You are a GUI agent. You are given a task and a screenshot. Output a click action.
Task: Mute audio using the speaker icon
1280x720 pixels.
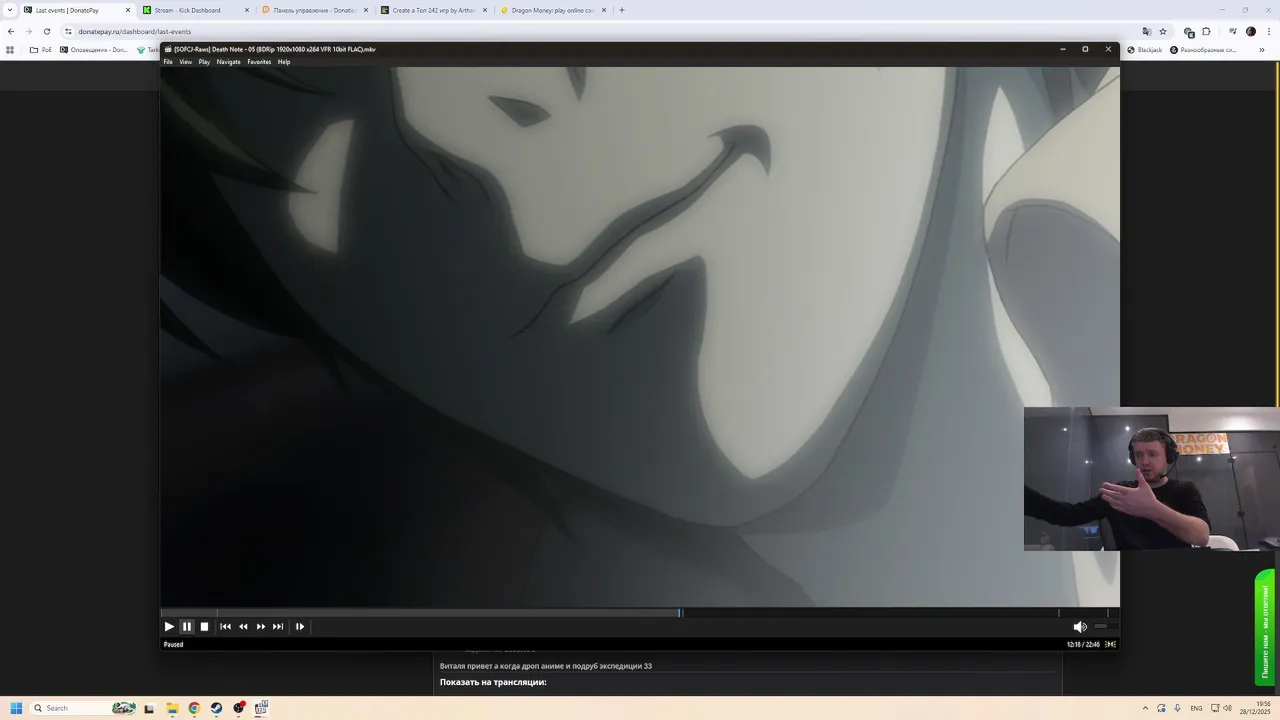[x=1080, y=626]
